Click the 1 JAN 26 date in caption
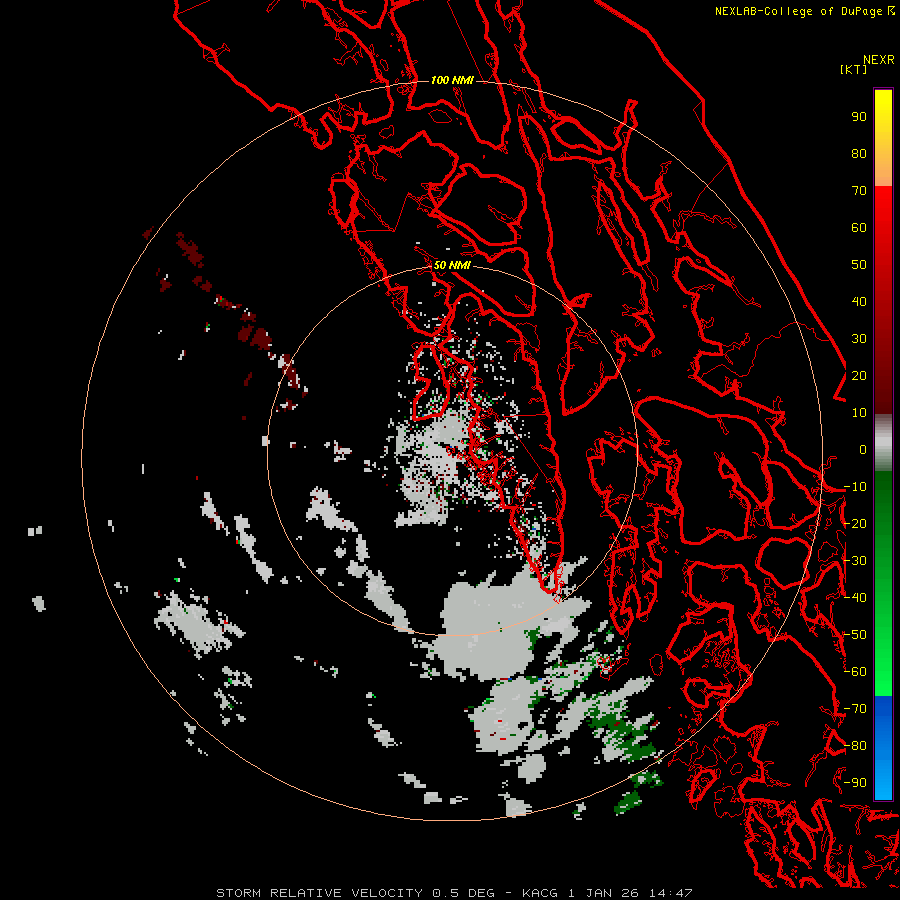 click(x=604, y=893)
